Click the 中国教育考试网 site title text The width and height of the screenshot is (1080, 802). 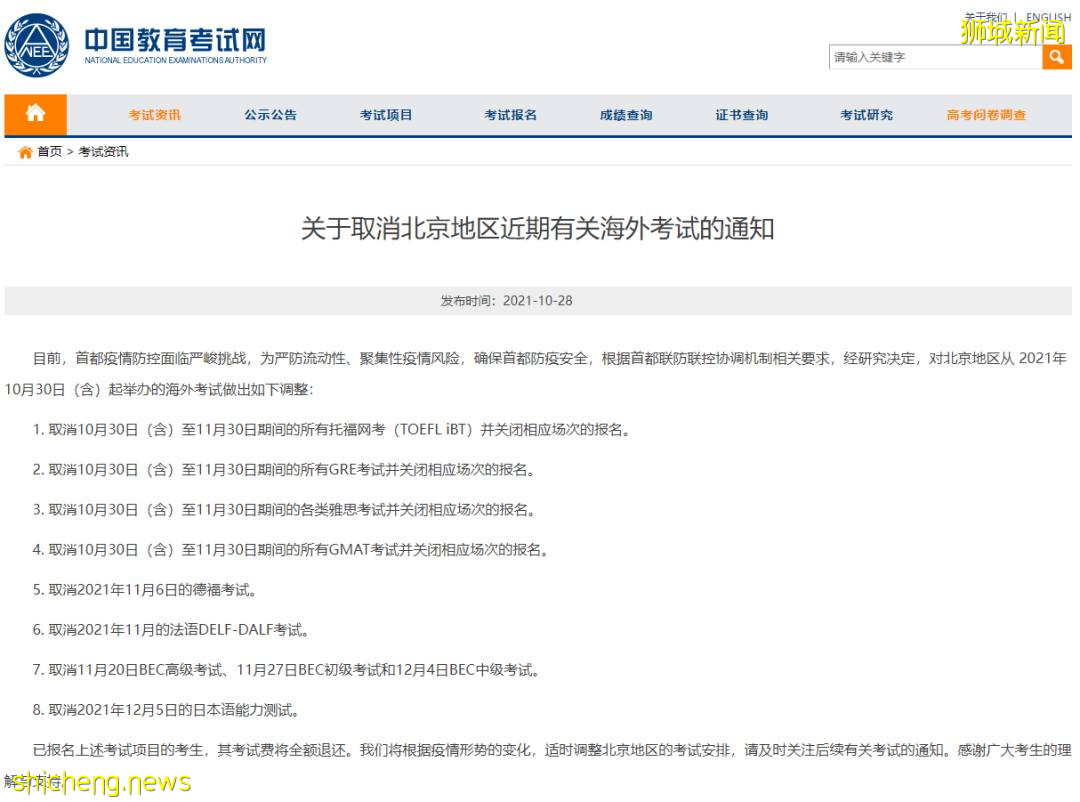177,38
